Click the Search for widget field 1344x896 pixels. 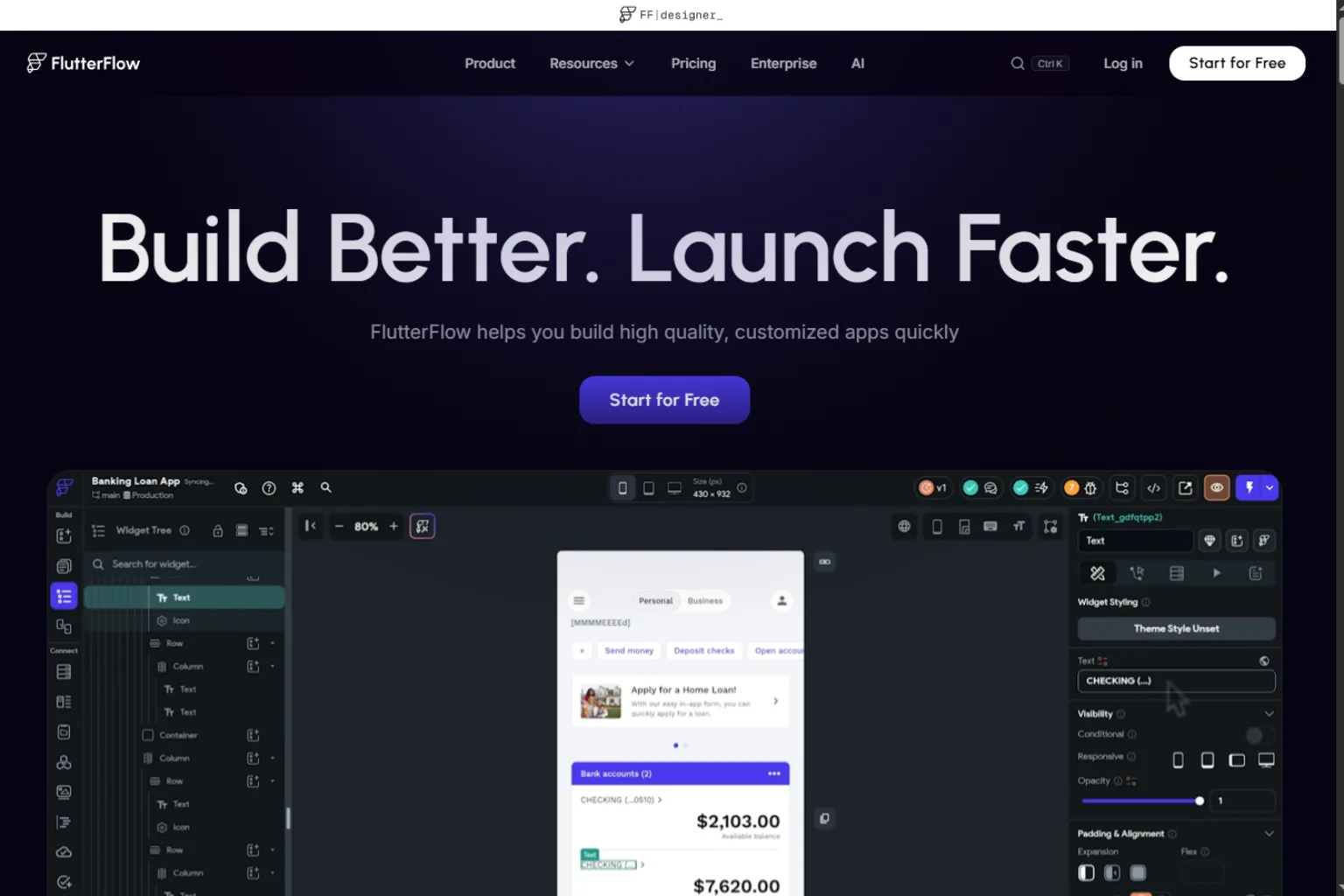coord(184,564)
